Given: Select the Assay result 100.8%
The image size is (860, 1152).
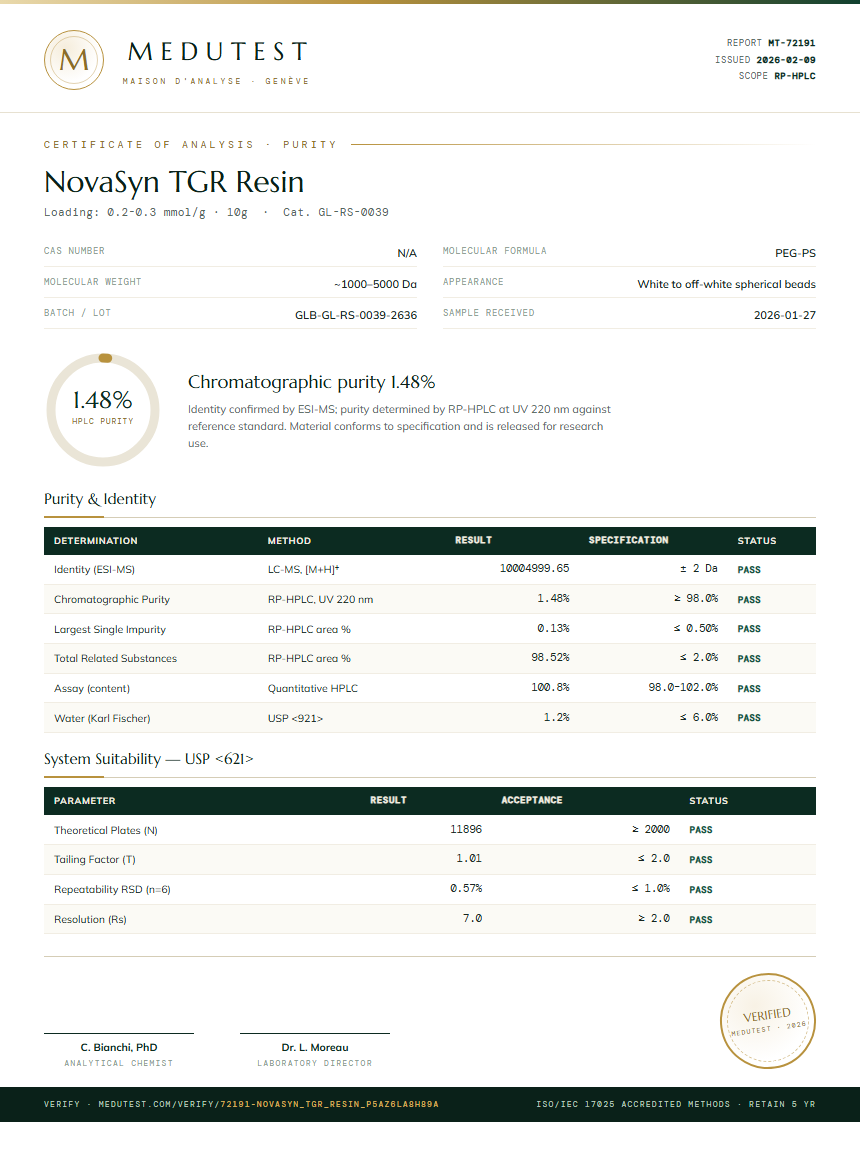Looking at the screenshot, I should coord(550,688).
